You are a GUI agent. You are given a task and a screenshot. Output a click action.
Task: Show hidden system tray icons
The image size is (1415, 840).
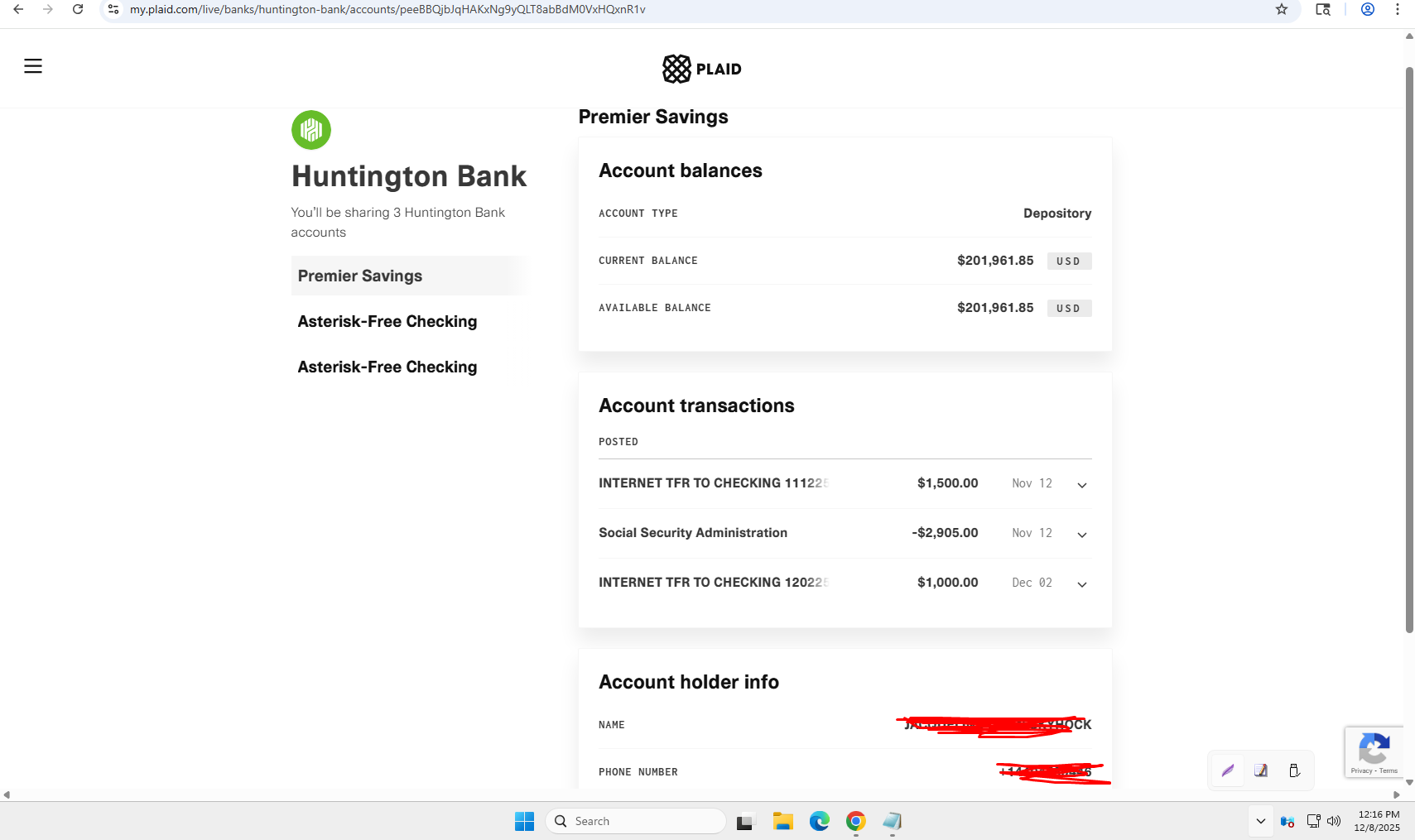pos(1260,821)
